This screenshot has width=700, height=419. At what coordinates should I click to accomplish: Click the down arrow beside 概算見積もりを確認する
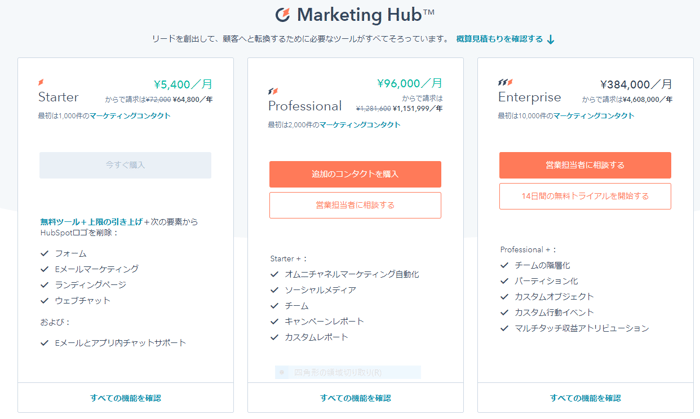[551, 40]
